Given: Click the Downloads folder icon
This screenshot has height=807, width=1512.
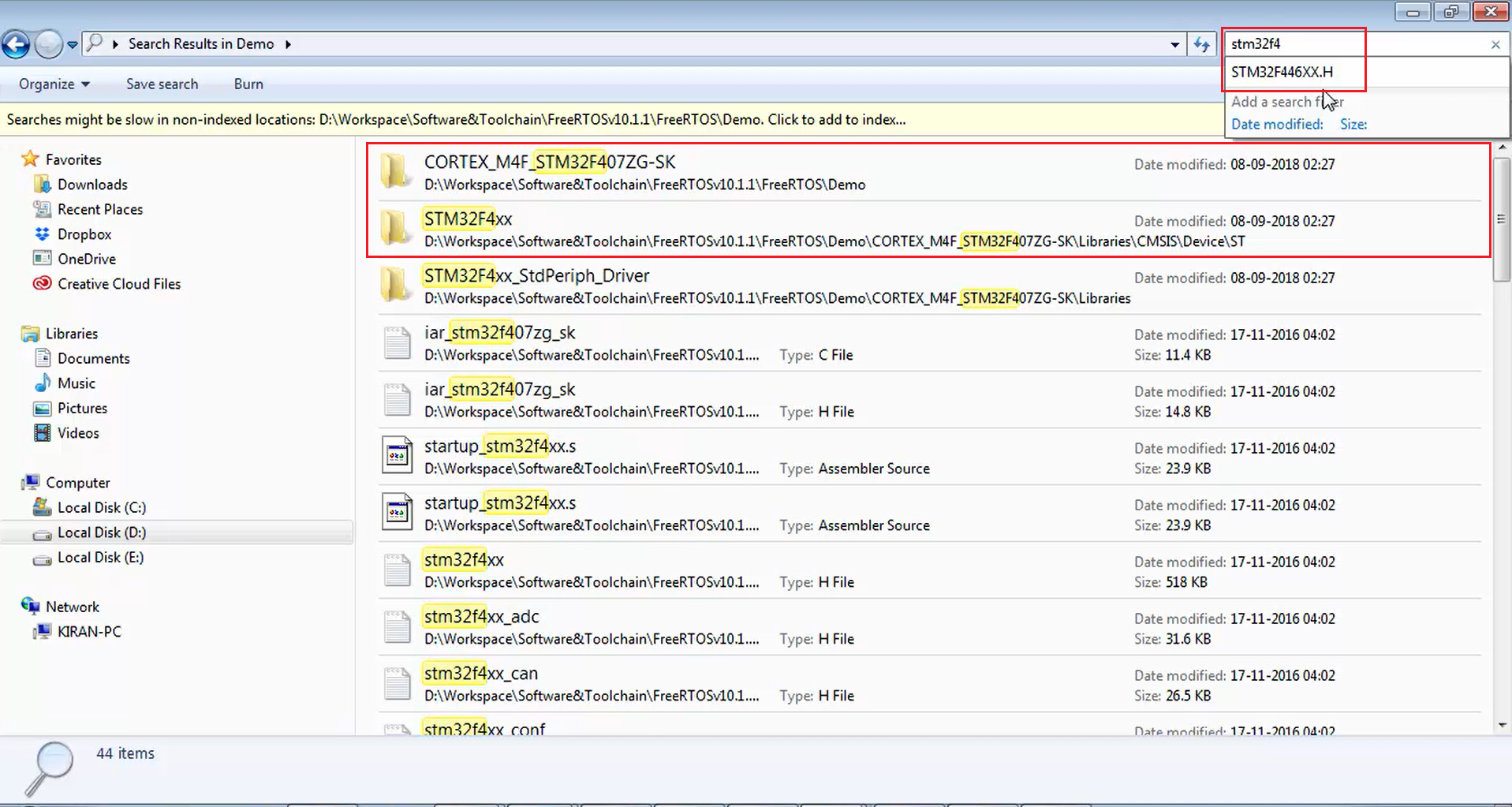Looking at the screenshot, I should [43, 185].
